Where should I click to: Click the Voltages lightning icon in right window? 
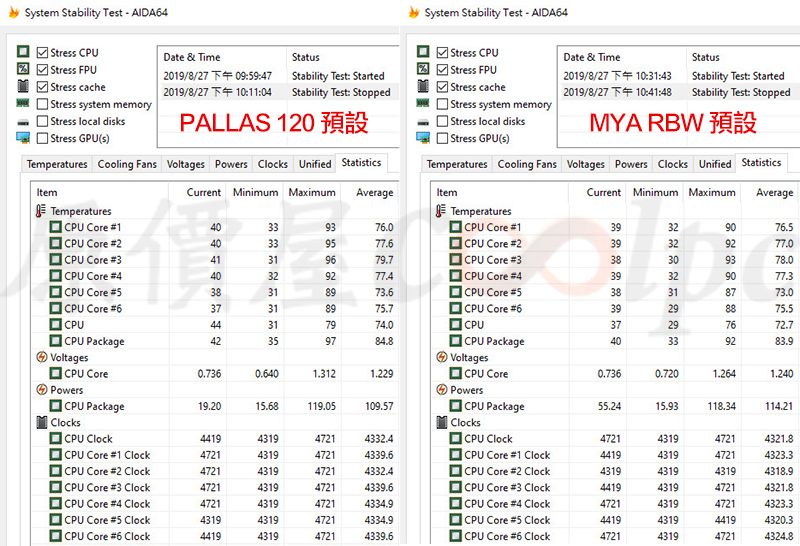click(442, 357)
